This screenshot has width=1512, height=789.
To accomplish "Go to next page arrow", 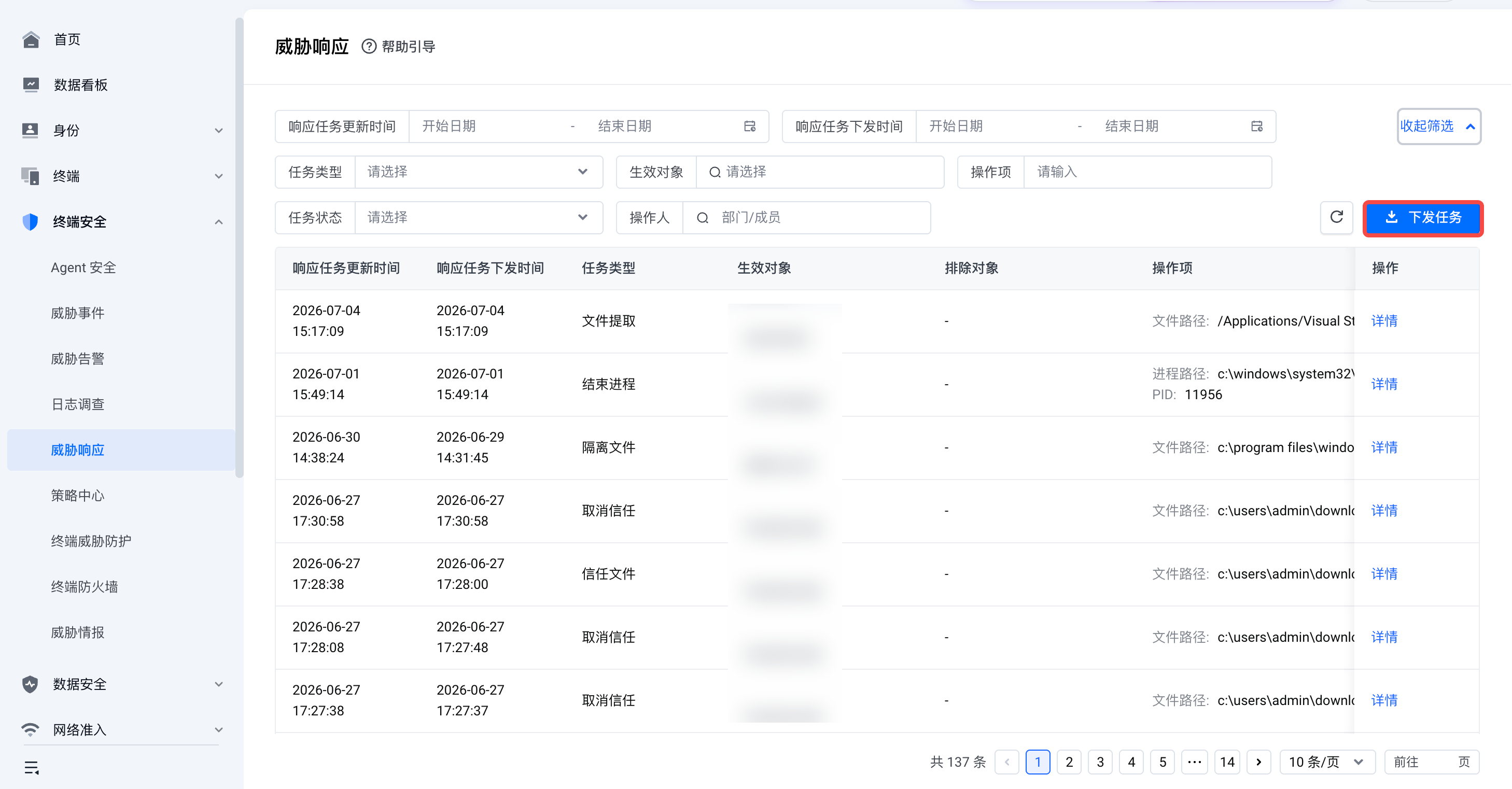I will [x=1259, y=762].
